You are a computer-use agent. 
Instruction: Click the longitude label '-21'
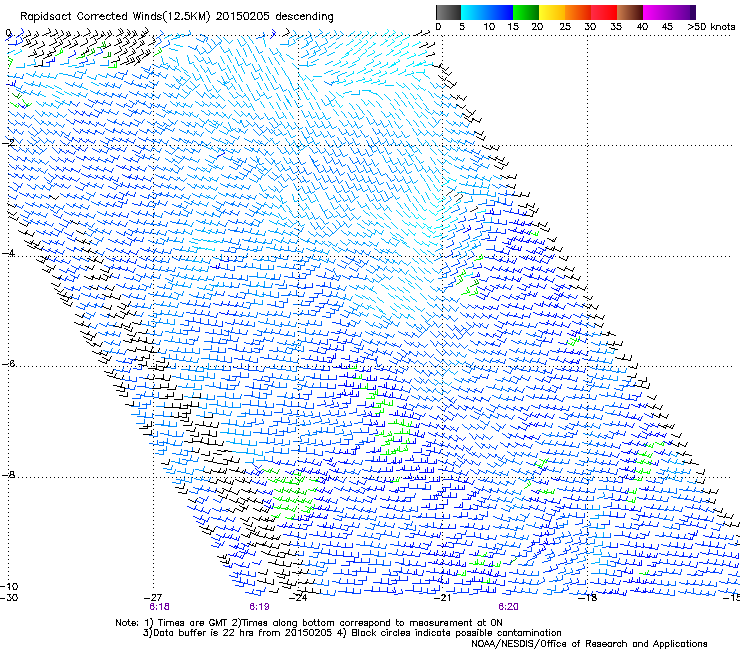click(x=442, y=598)
